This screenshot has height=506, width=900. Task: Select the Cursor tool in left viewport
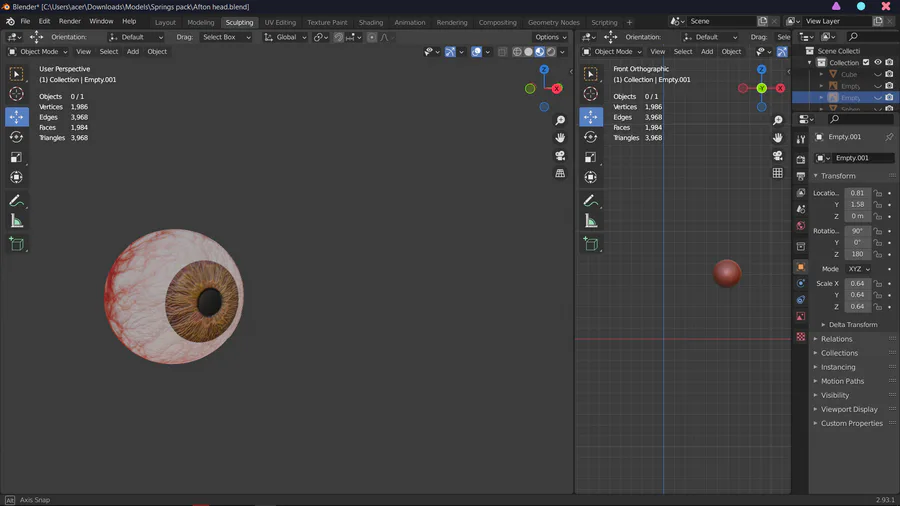pos(16,94)
